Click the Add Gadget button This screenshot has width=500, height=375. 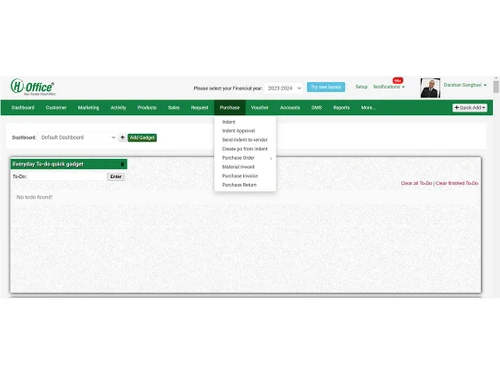coord(142,138)
